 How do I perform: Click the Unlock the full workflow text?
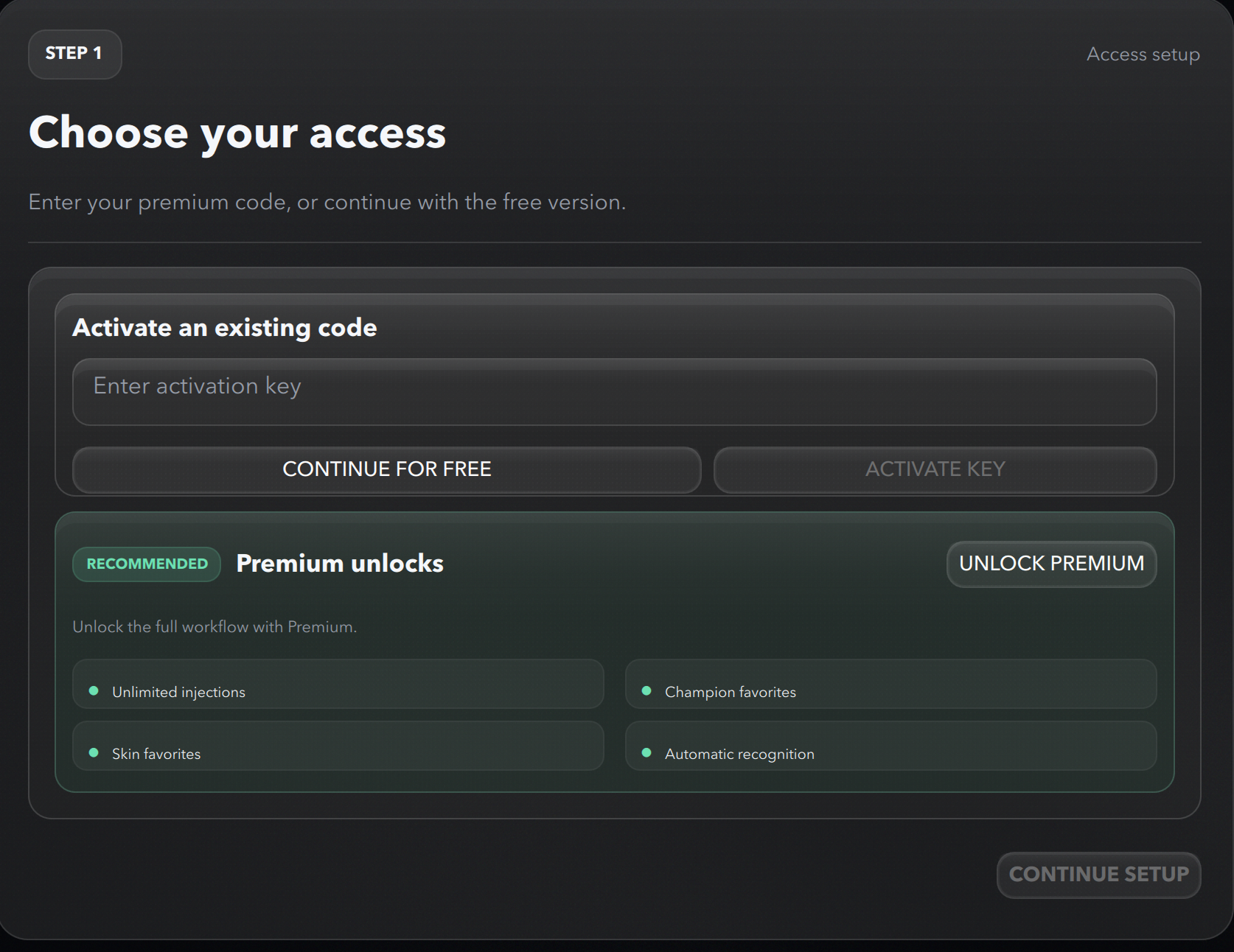pos(215,627)
